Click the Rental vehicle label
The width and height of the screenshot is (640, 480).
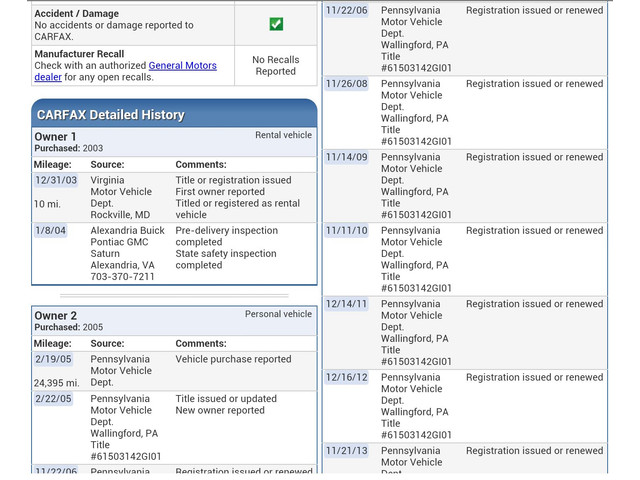[283, 135]
